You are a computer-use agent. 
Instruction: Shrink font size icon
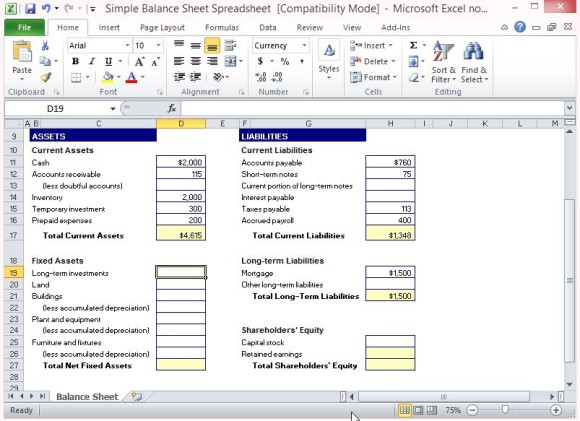155,61
